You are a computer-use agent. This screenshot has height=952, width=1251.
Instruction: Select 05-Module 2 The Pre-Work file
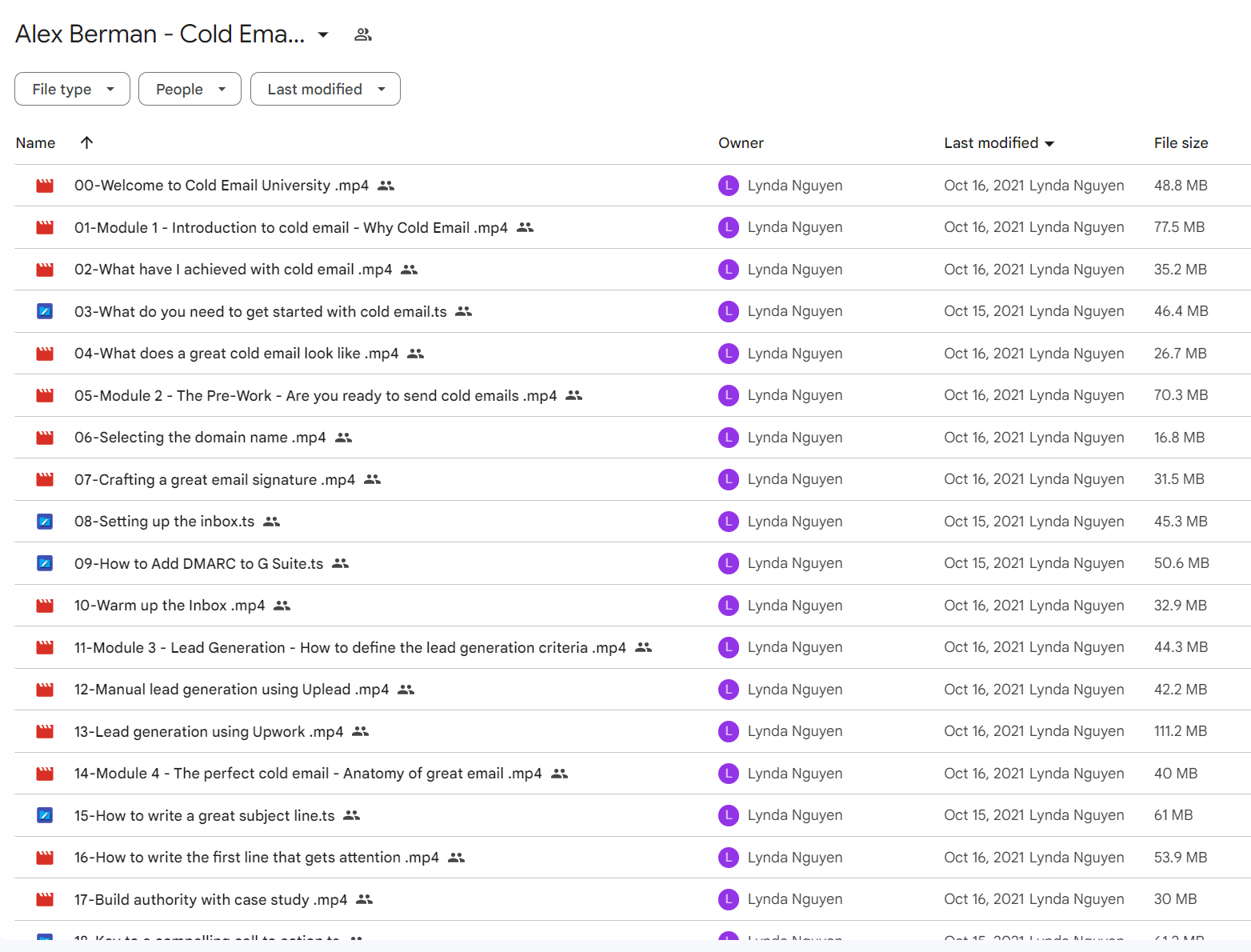[x=315, y=395]
